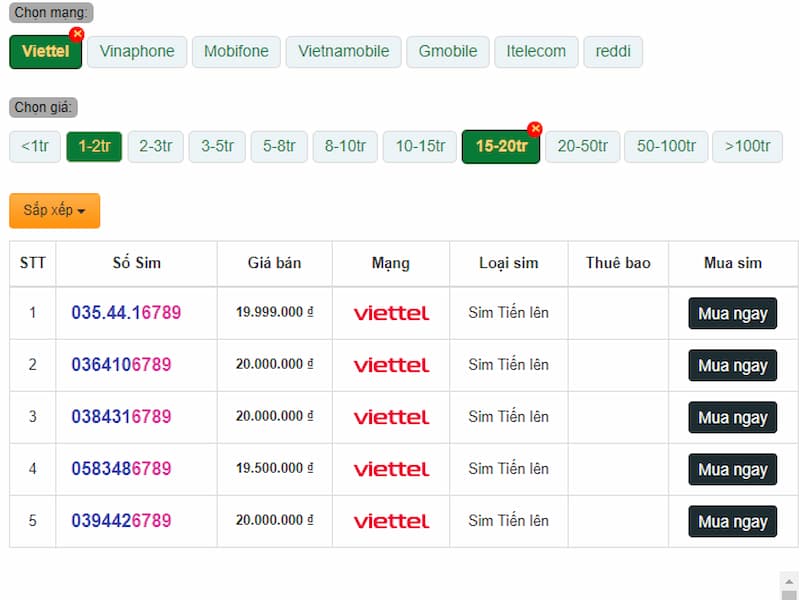Click the Viettel logo in row 4
This screenshot has height=600, width=800.
point(391,469)
